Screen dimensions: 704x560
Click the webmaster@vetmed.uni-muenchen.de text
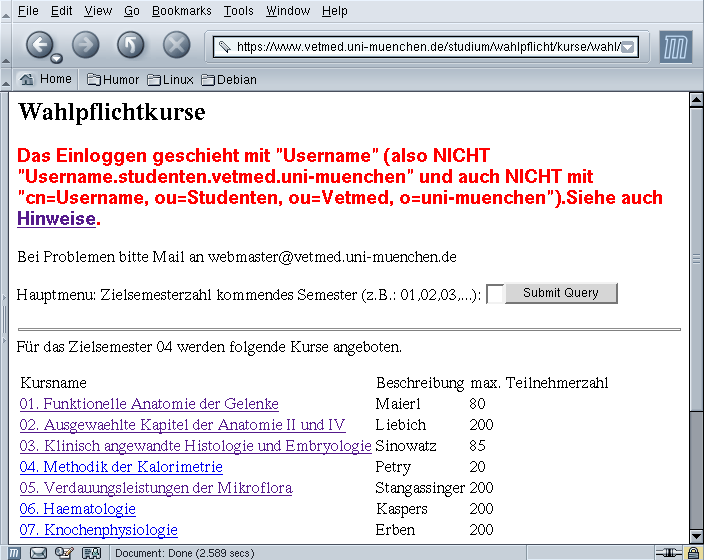pyautogui.click(x=332, y=257)
